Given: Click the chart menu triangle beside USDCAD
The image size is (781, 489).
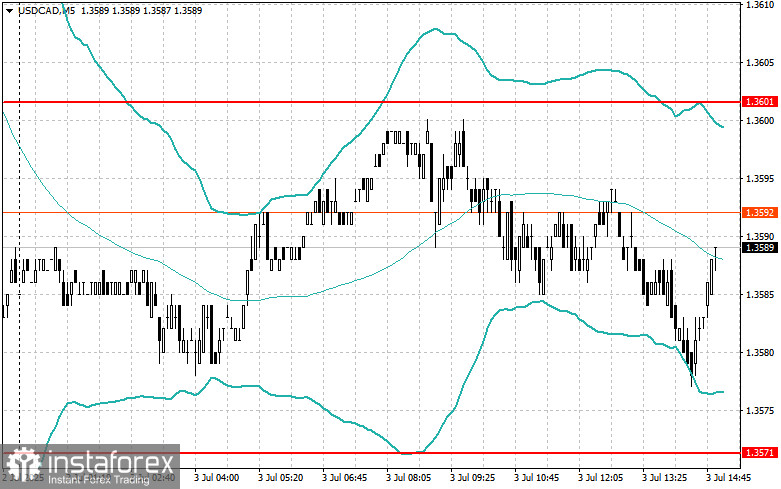Looking at the screenshot, I should [10, 10].
